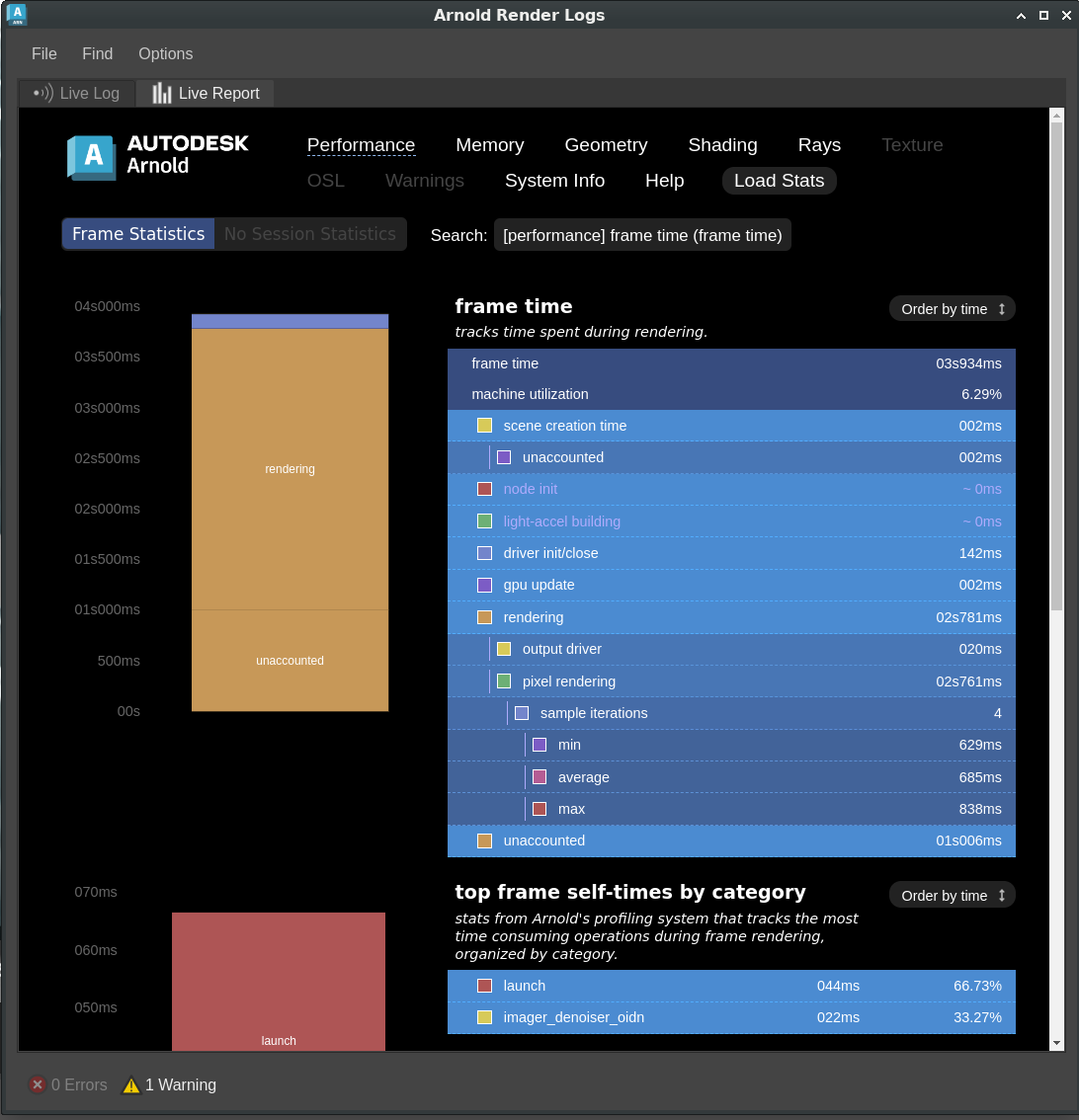Open the Search stat selector dropdown
Viewport: 1079px width, 1120px height.
coord(642,235)
